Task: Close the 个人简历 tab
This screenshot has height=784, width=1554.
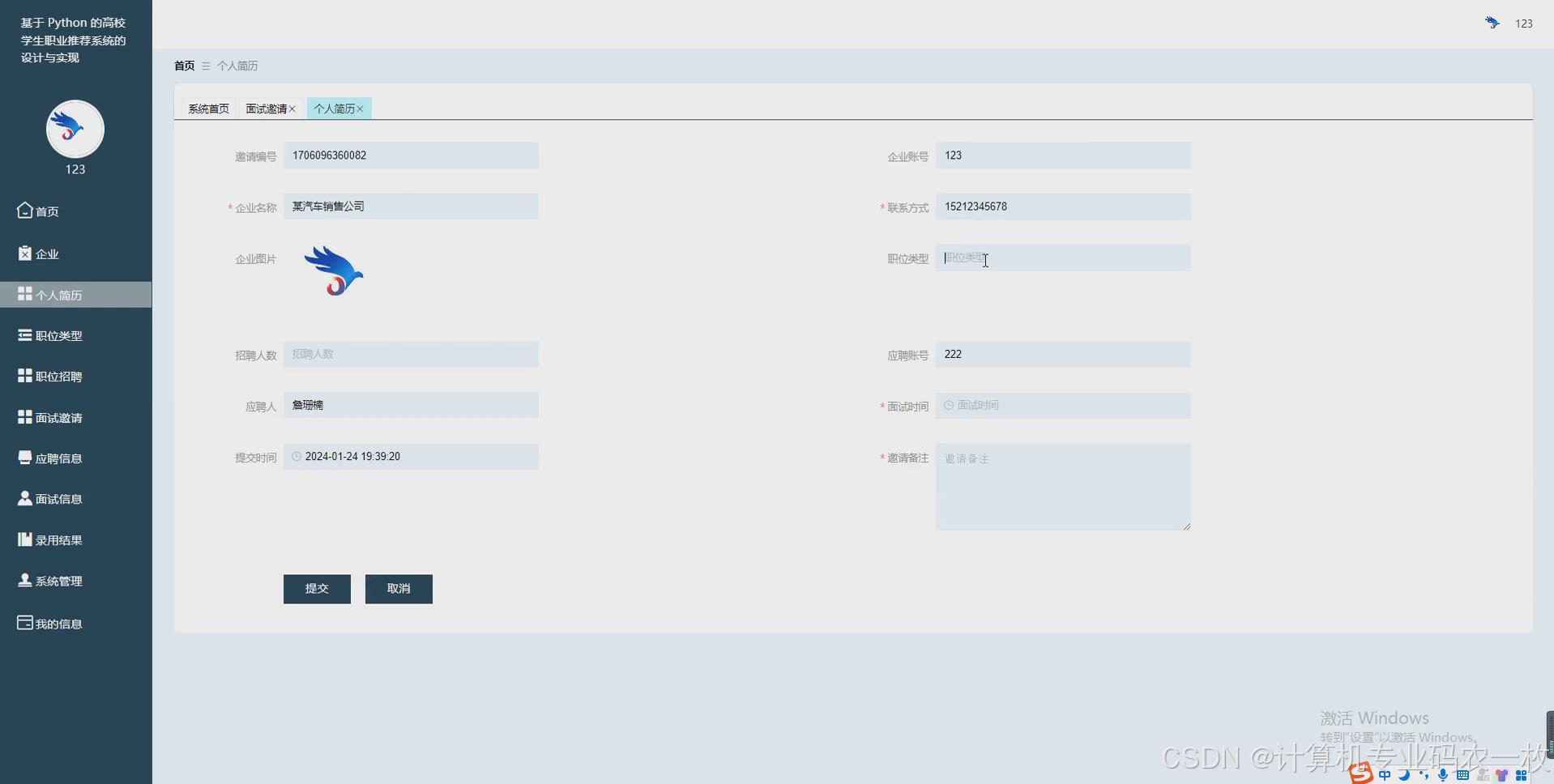Action: (x=361, y=109)
